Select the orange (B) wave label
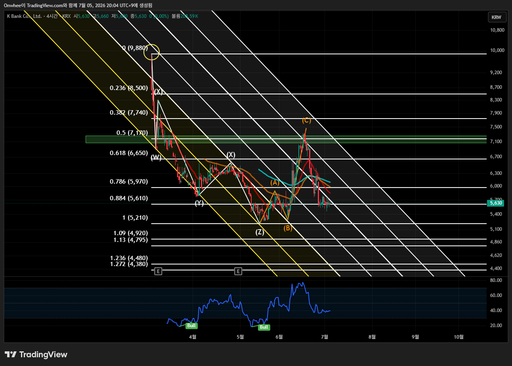Viewport: 512px width, 366px height. point(288,228)
